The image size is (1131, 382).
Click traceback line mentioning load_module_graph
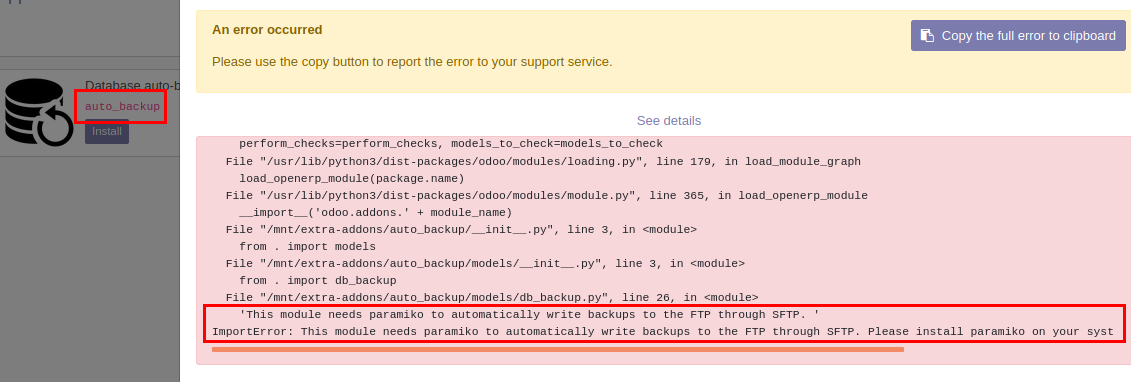click(x=543, y=161)
